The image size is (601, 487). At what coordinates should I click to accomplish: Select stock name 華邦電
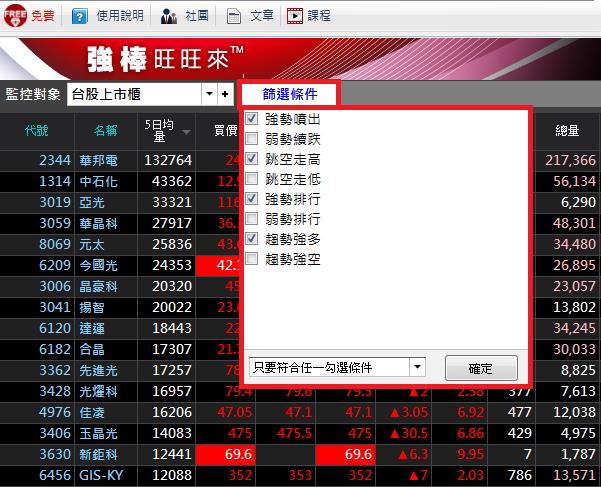click(x=99, y=160)
